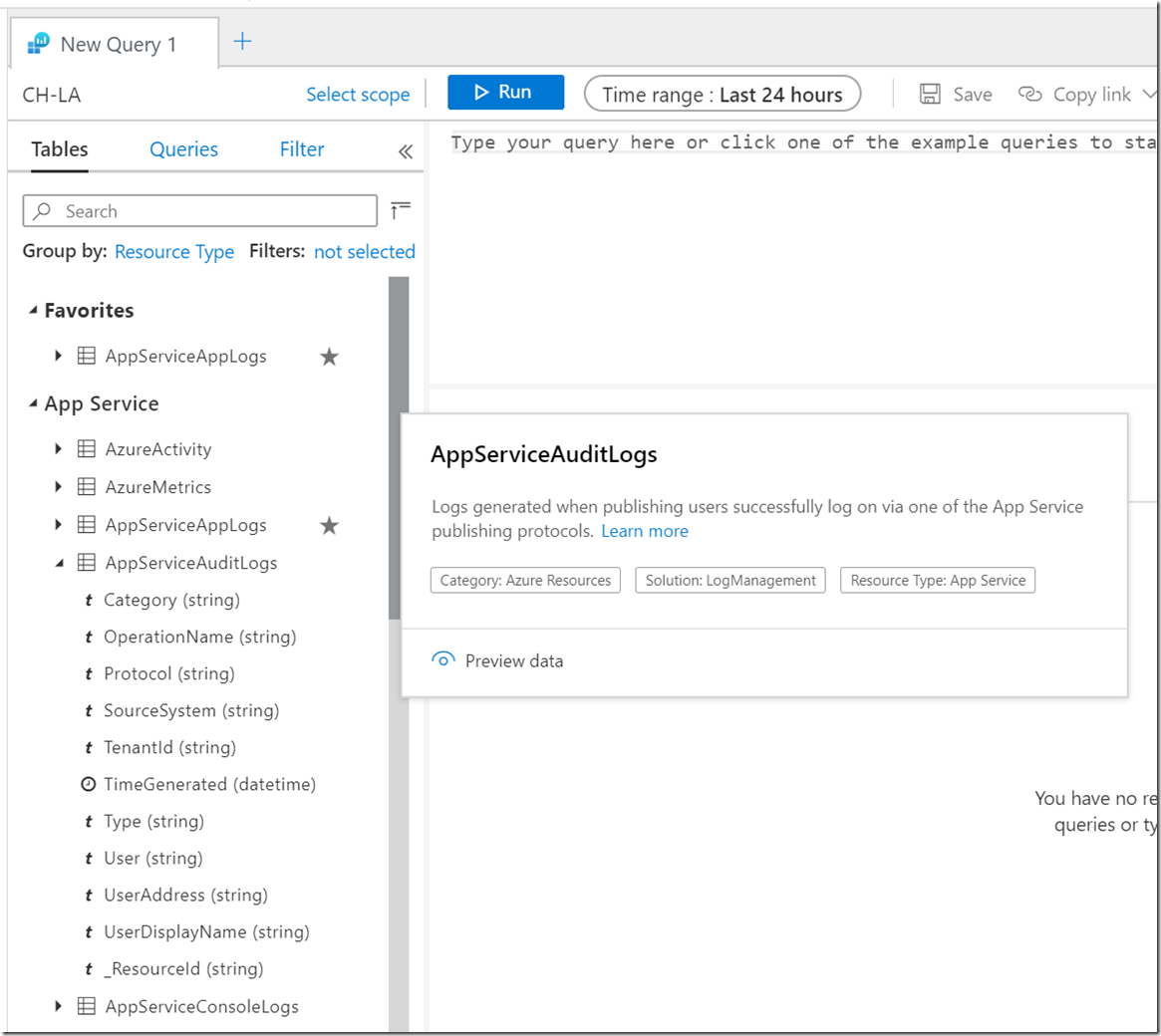Click Preview data text
The image size is (1161, 1036).
(514, 660)
